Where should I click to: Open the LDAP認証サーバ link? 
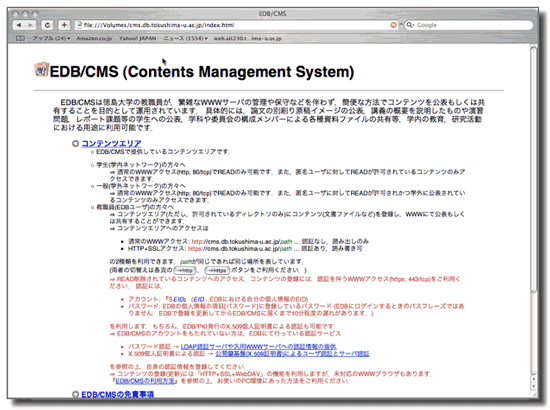(x=259, y=347)
